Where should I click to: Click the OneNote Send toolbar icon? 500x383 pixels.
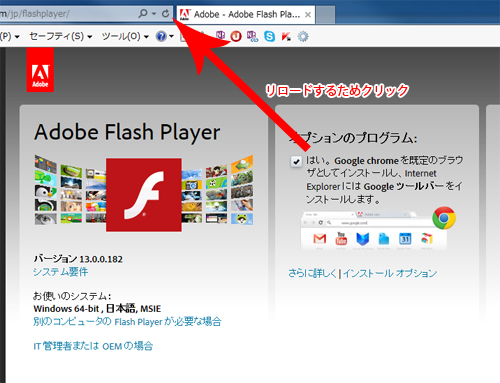pyautogui.click(x=220, y=35)
